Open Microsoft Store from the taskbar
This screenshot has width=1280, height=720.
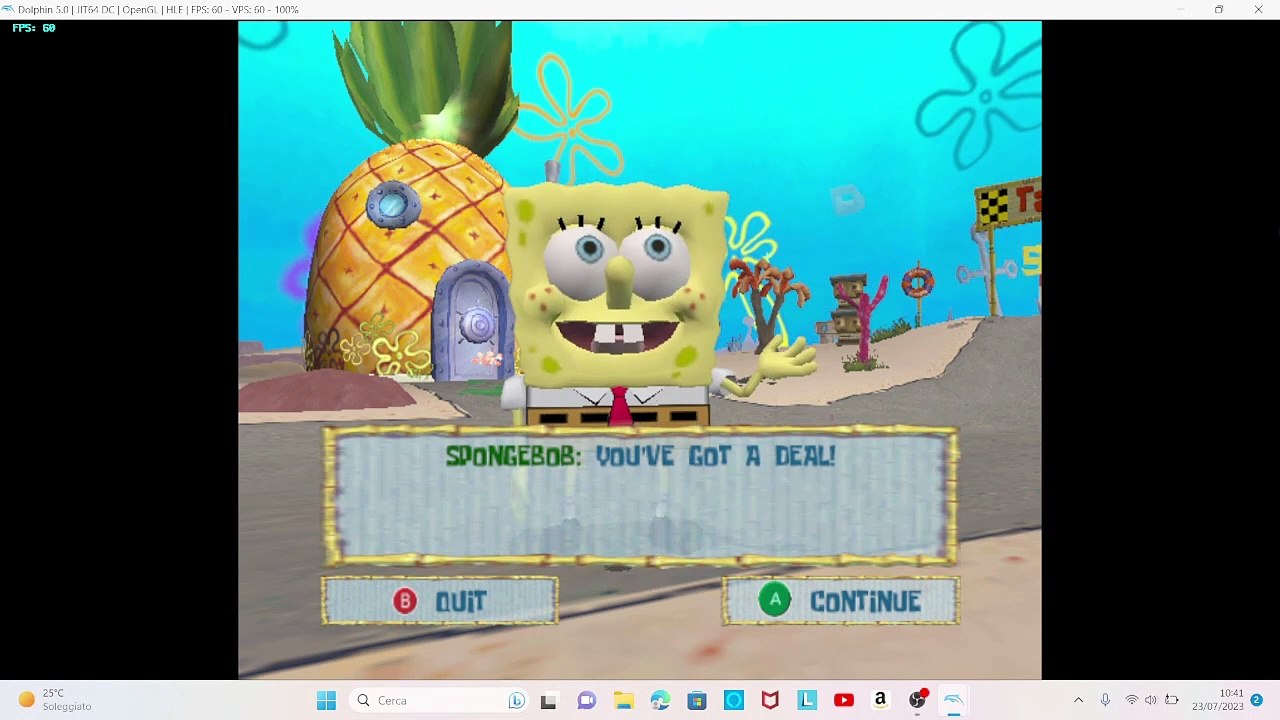pos(697,700)
